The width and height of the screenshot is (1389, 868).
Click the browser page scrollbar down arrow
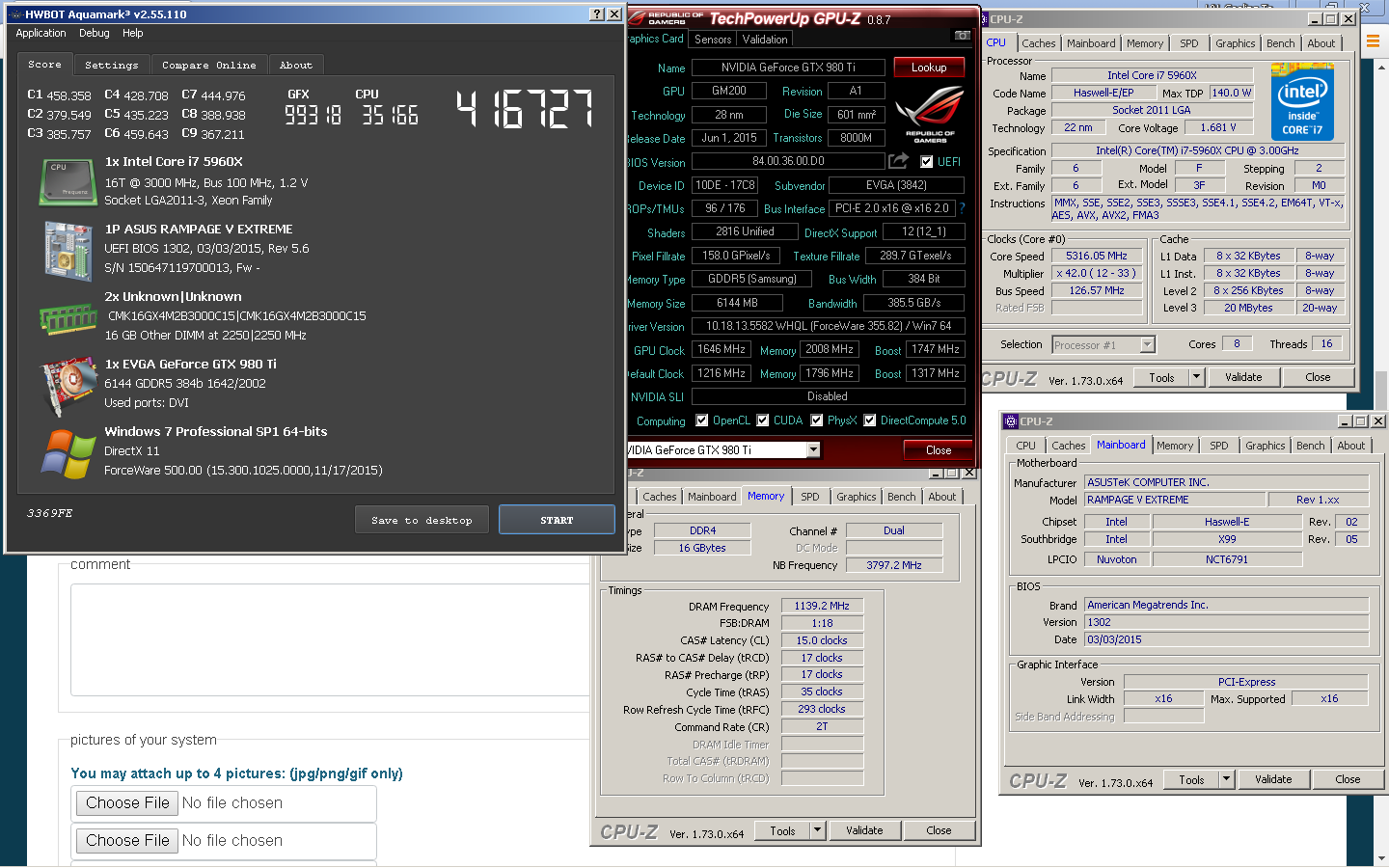pyautogui.click(x=1382, y=858)
